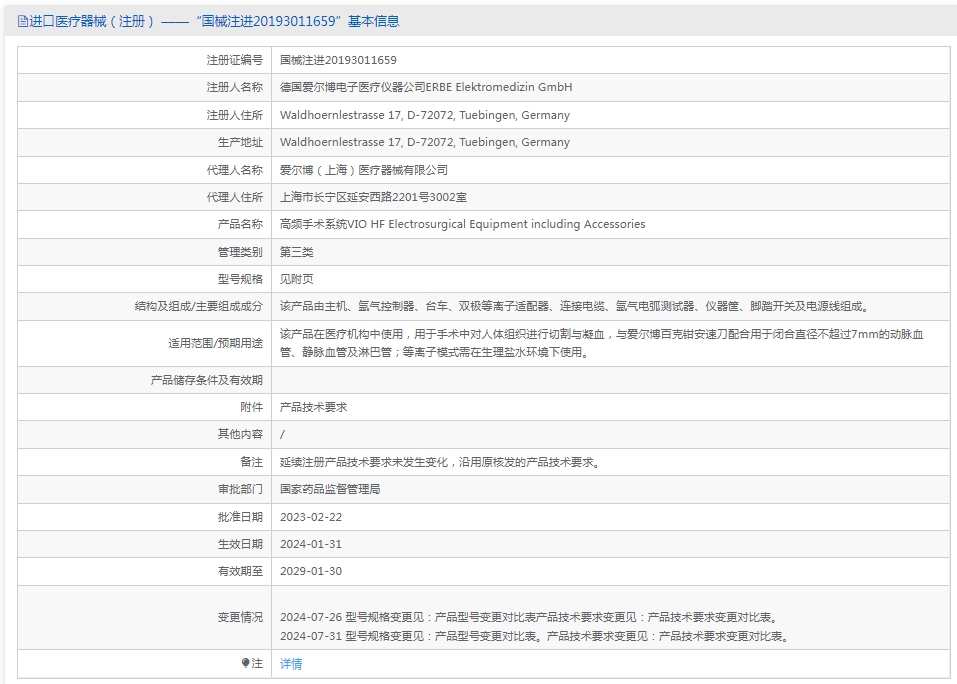Click the 产品储存条件及有效期 label

click(x=206, y=380)
